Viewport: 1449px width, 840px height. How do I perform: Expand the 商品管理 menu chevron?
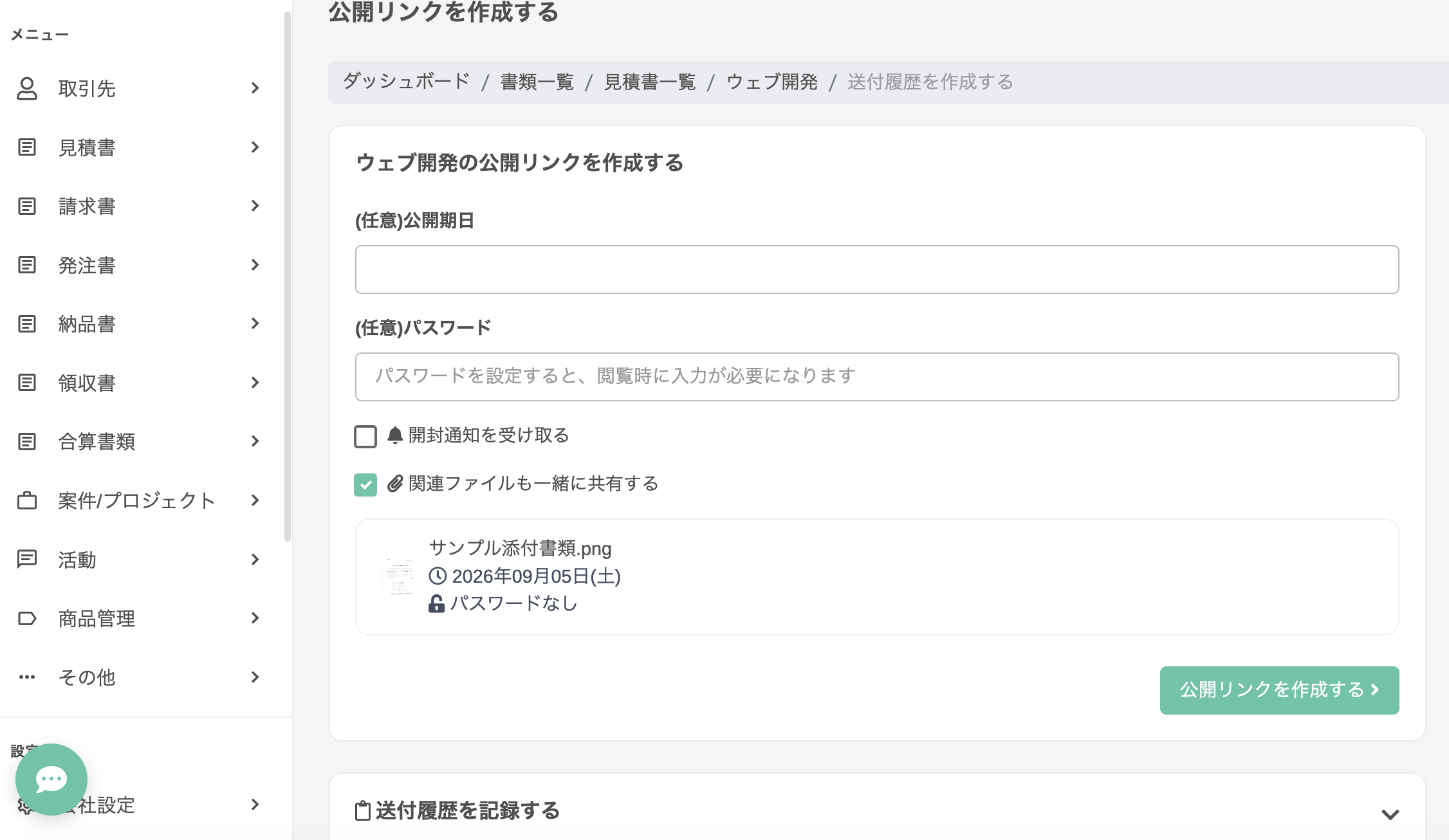[255, 618]
